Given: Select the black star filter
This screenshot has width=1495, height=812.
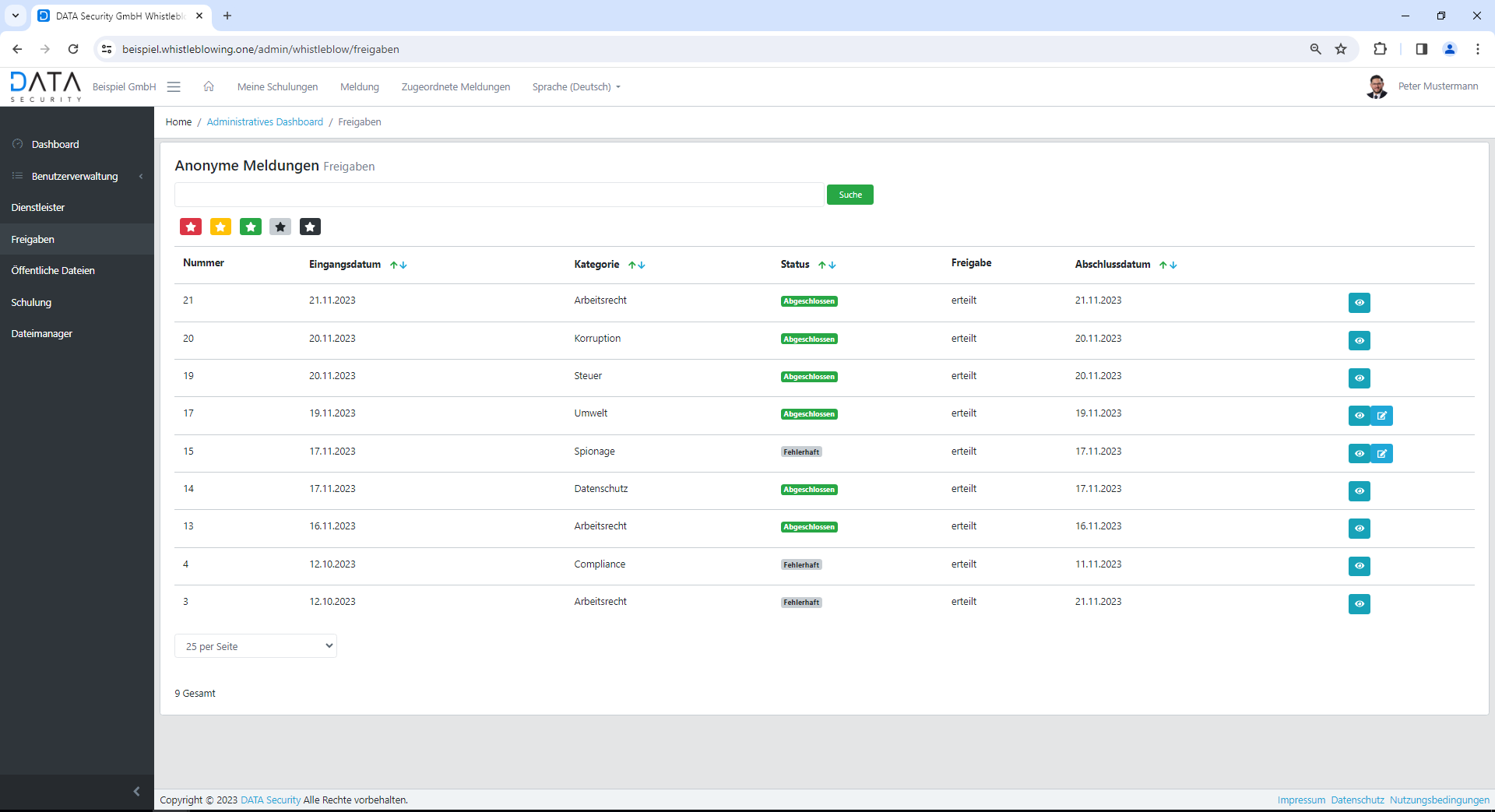Looking at the screenshot, I should [x=310, y=227].
